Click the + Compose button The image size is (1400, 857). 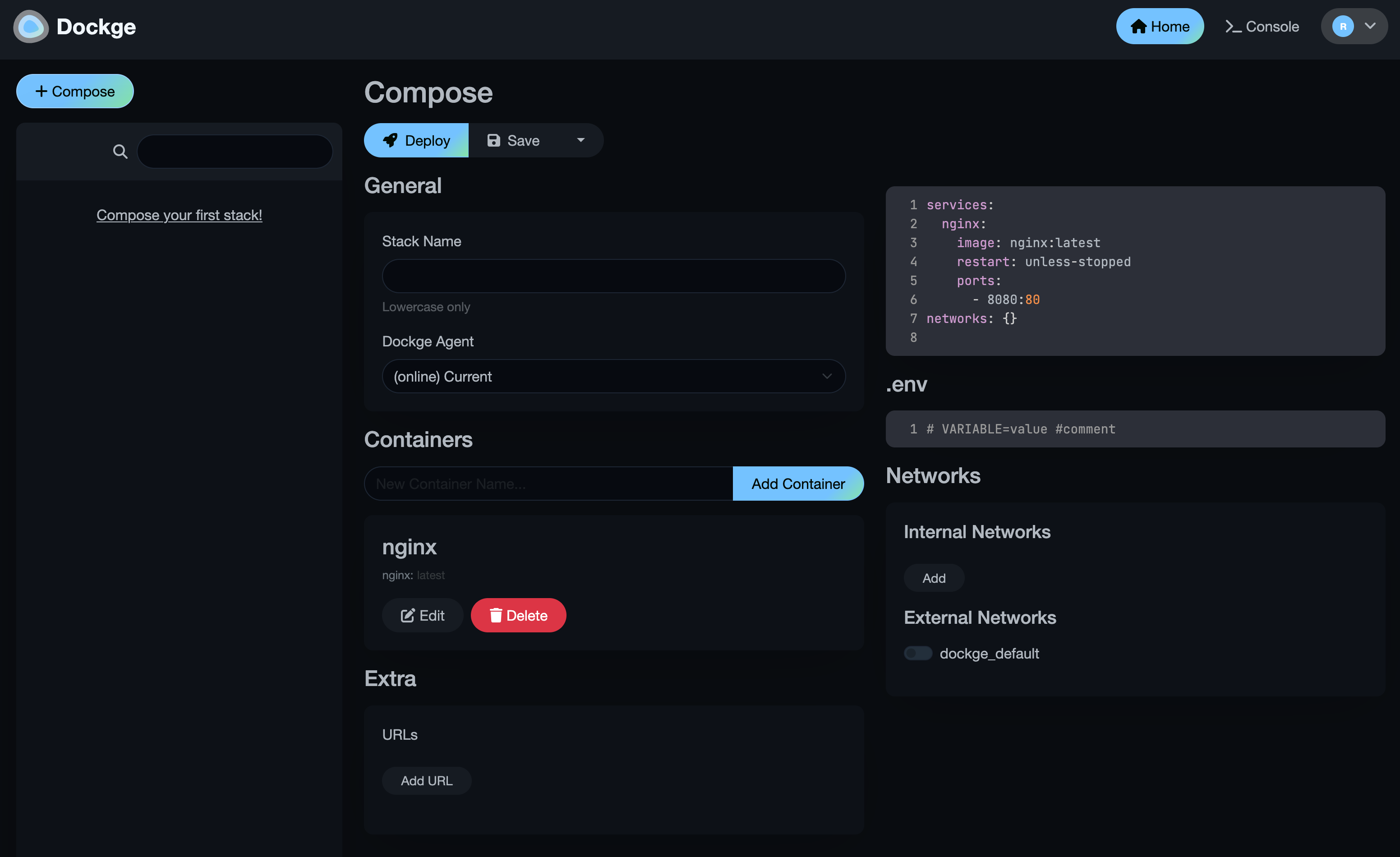75,91
